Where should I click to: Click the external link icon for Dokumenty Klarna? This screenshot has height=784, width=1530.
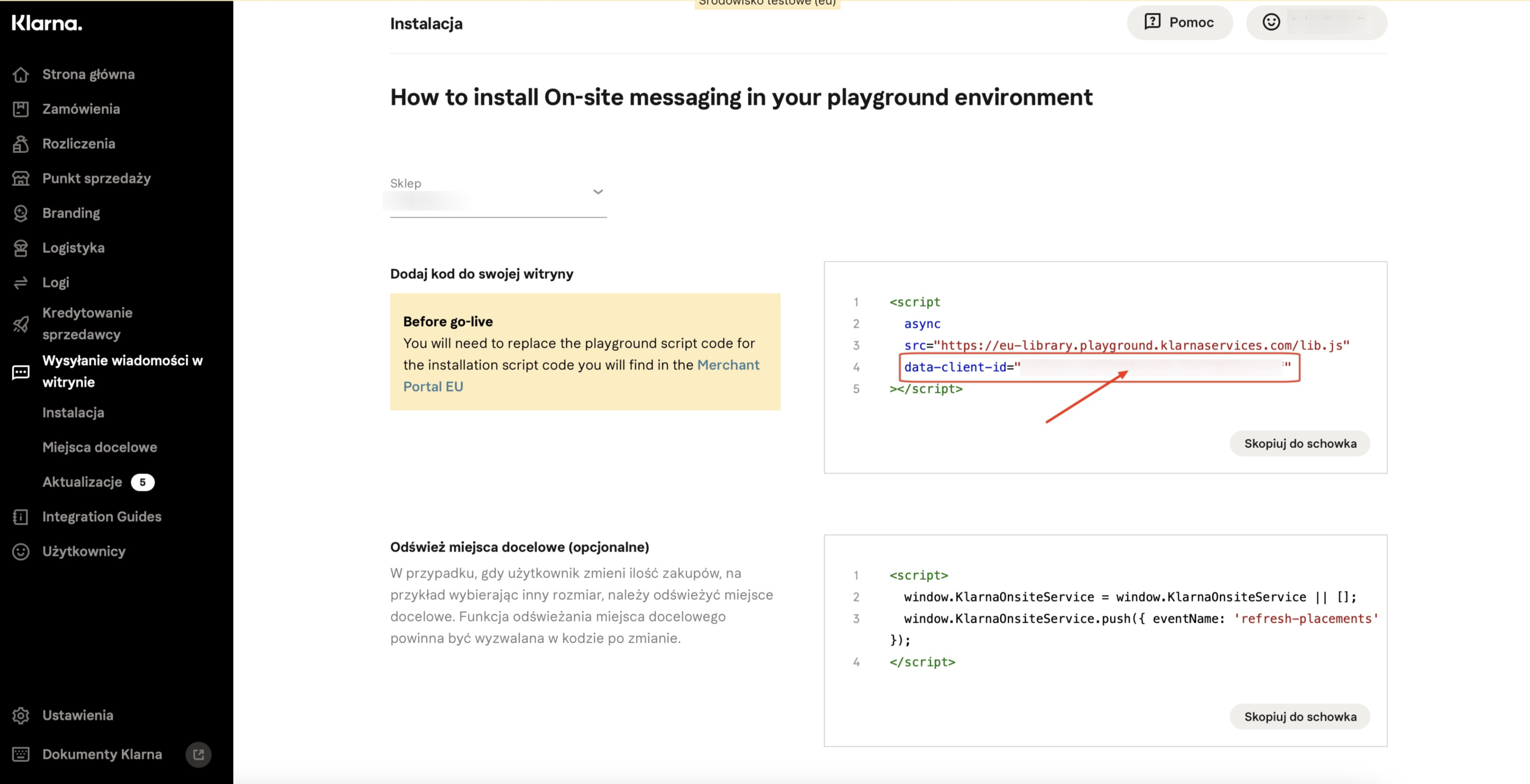pos(198,754)
